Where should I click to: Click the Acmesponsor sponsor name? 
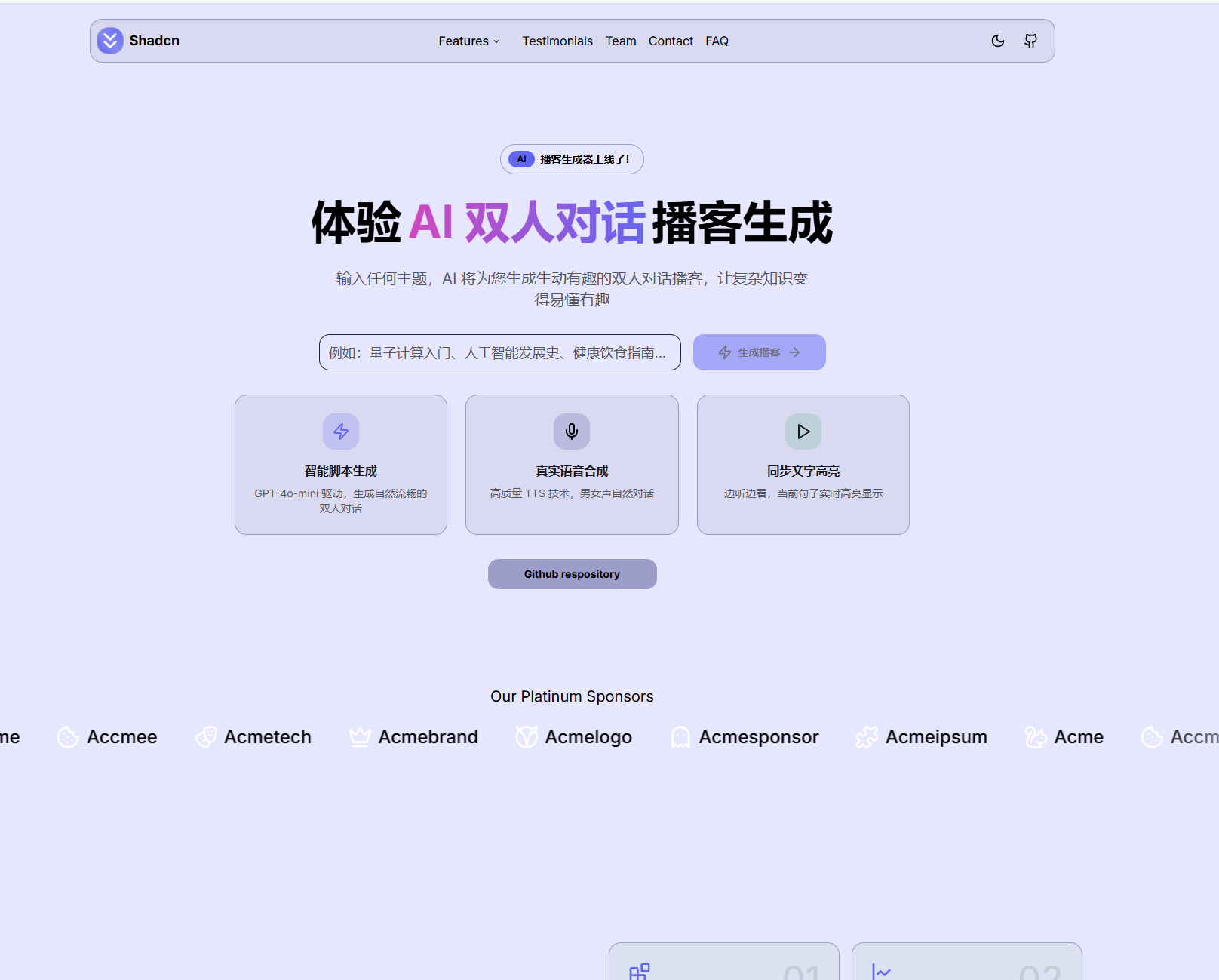coord(759,737)
